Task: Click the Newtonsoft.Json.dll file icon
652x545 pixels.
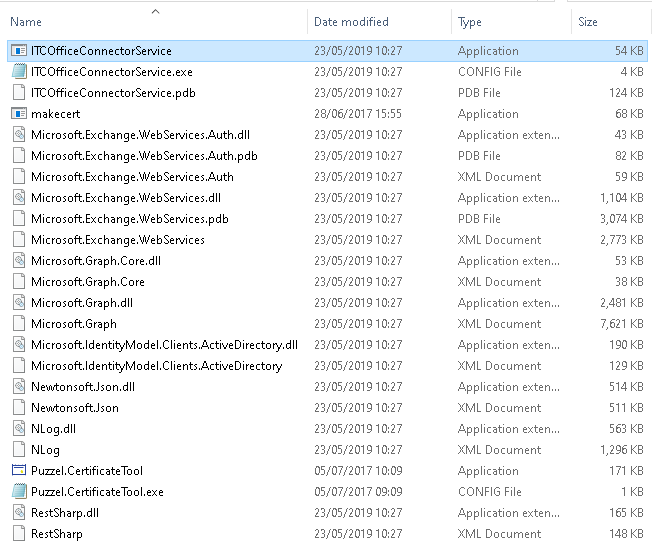Action: tap(19, 387)
